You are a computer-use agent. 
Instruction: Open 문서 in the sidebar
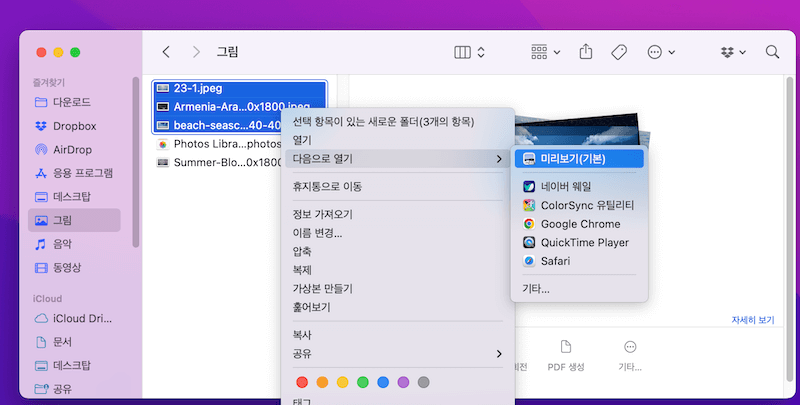pos(74,342)
